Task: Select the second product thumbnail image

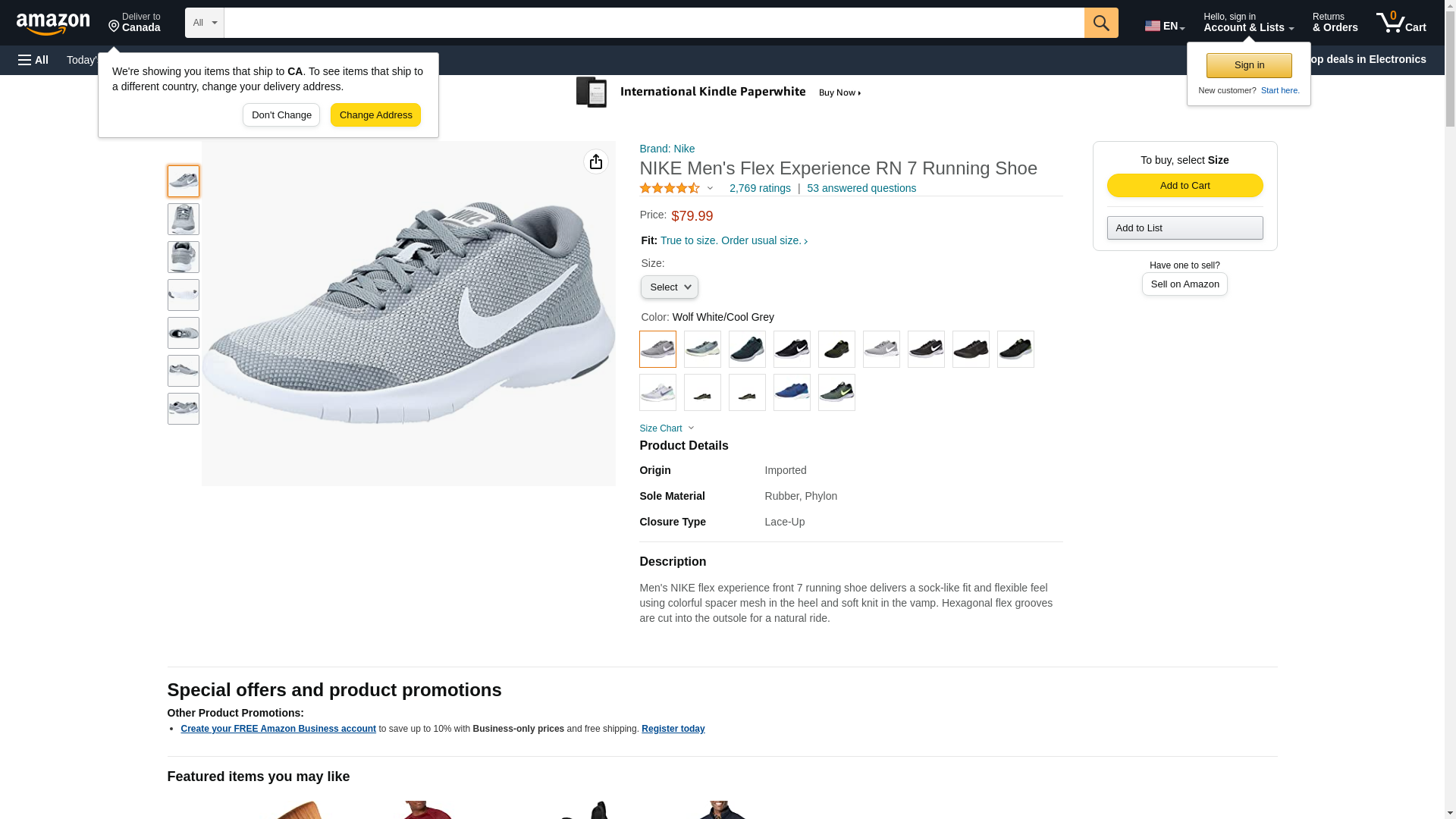Action: [183, 219]
